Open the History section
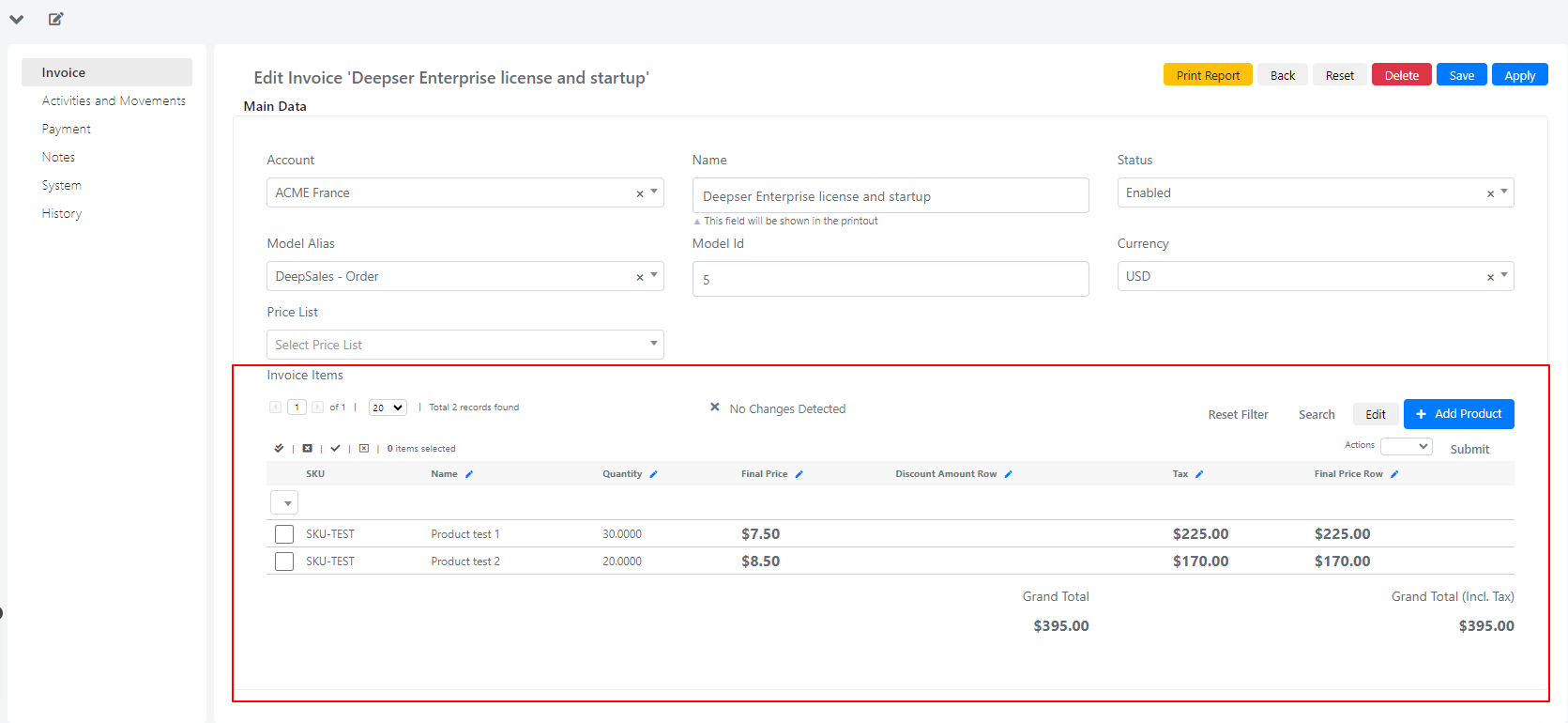This screenshot has width=1568, height=723. tap(61, 213)
